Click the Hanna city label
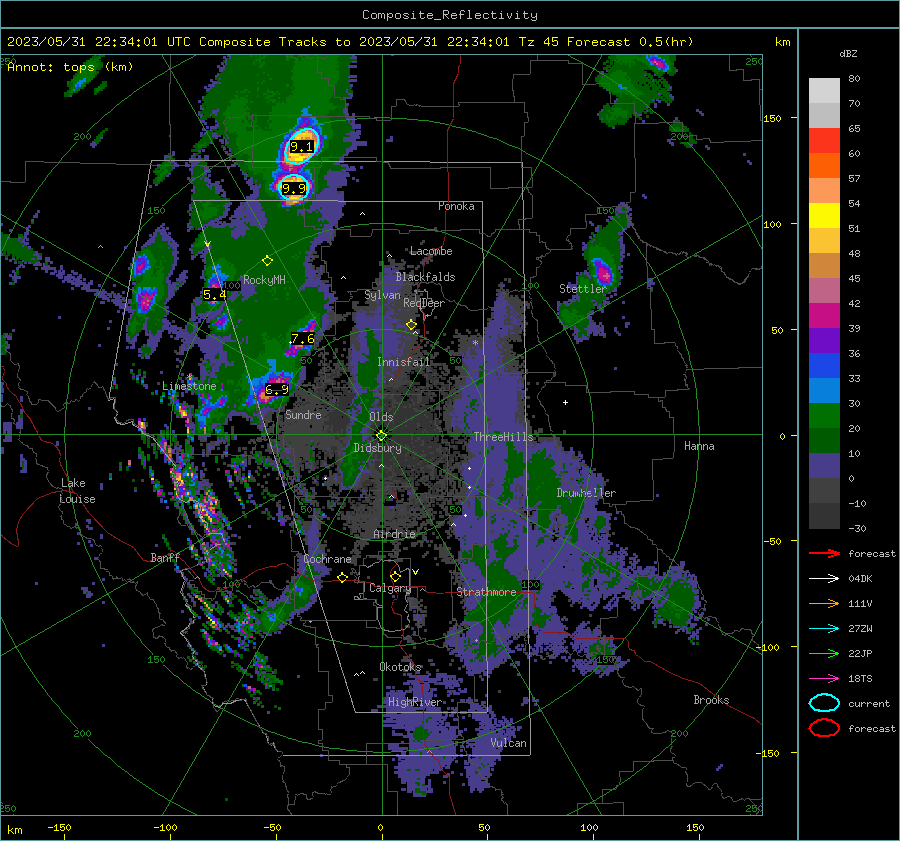900x841 pixels. 699,446
